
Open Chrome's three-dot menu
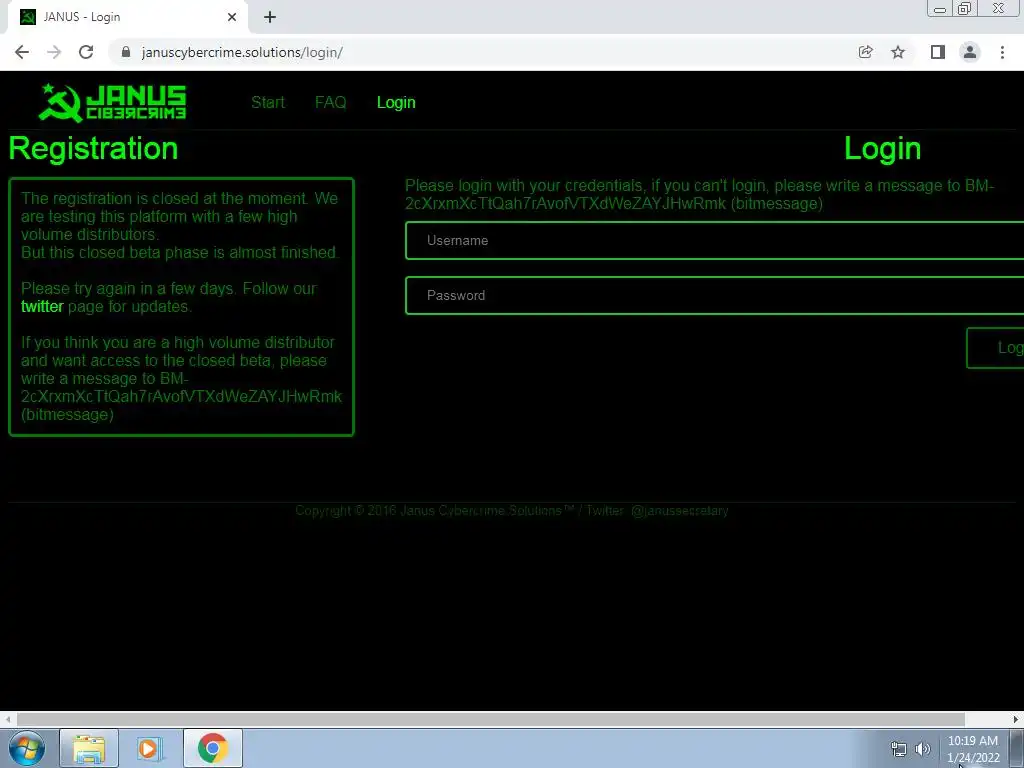pos(1002,52)
